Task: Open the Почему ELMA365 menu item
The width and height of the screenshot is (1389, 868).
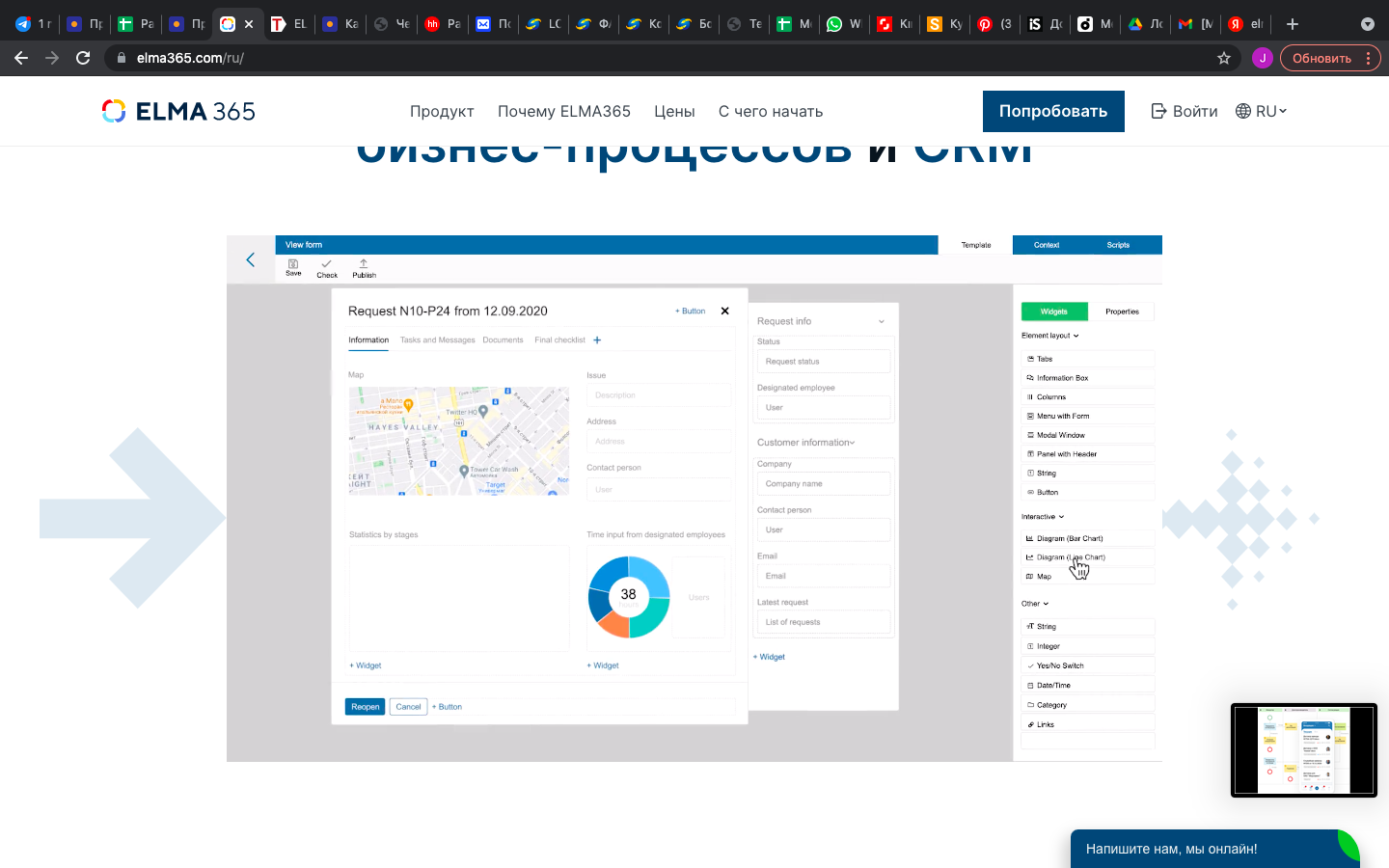Action: pyautogui.click(x=563, y=111)
